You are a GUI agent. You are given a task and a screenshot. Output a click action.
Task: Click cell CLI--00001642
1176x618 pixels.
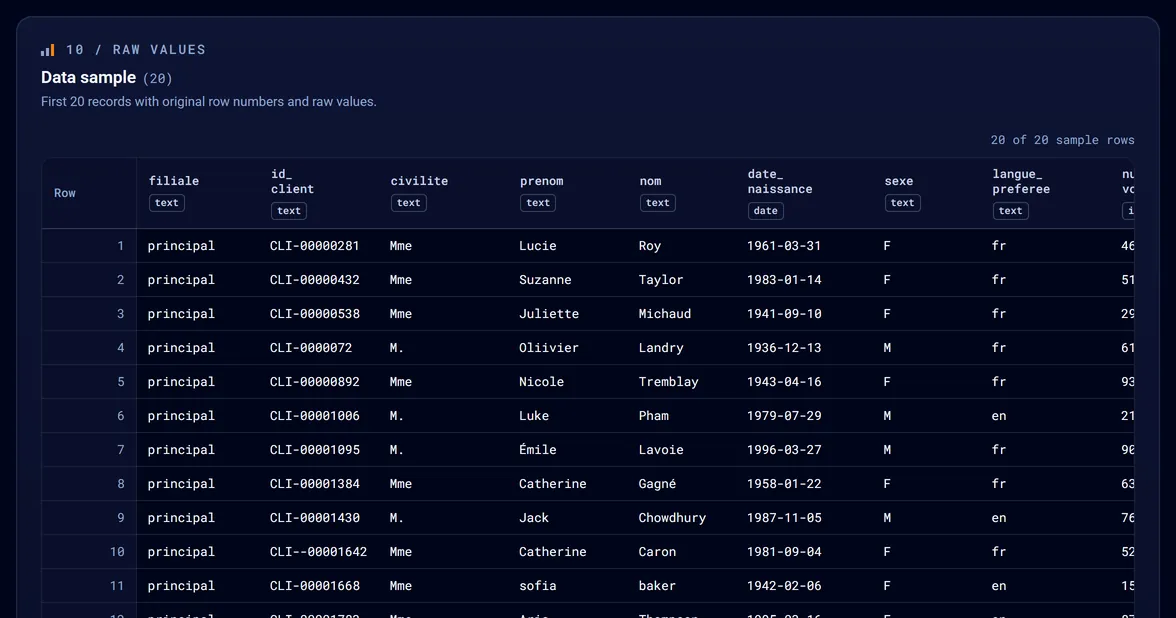coord(318,551)
